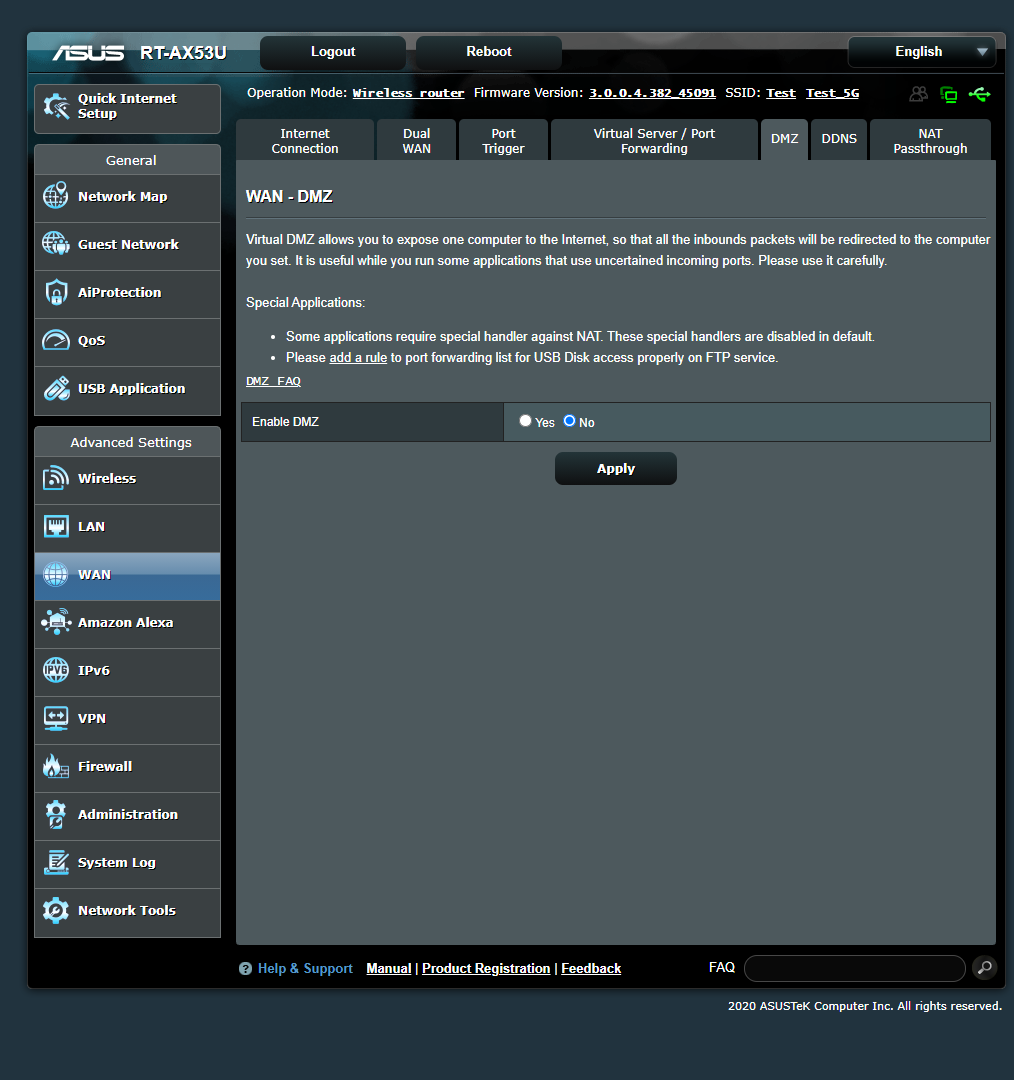The image size is (1014, 1080).
Task: Click the ASUS logo
Action: click(x=88, y=52)
